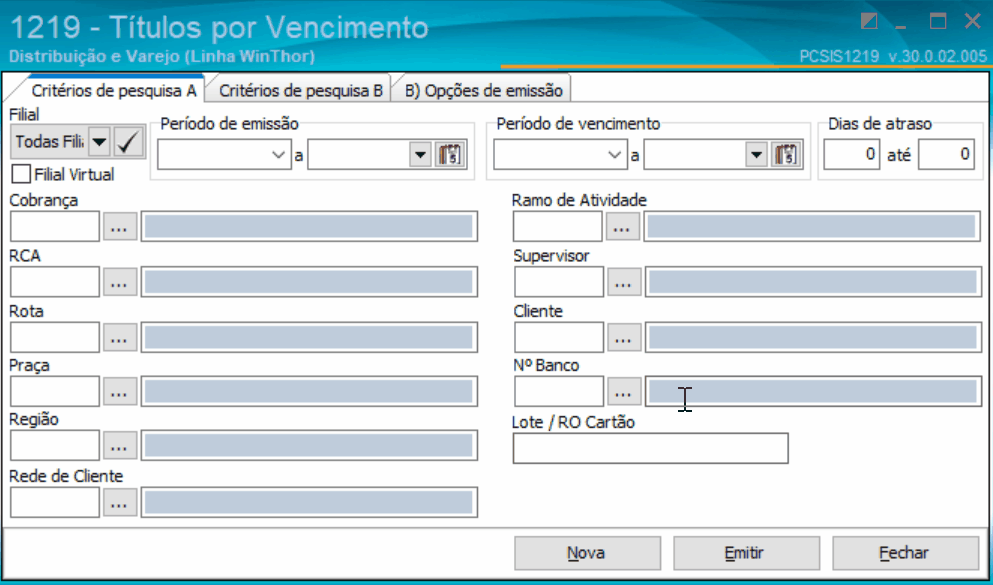Click the Supervisor code input field
This screenshot has width=993, height=585.
coord(559,282)
